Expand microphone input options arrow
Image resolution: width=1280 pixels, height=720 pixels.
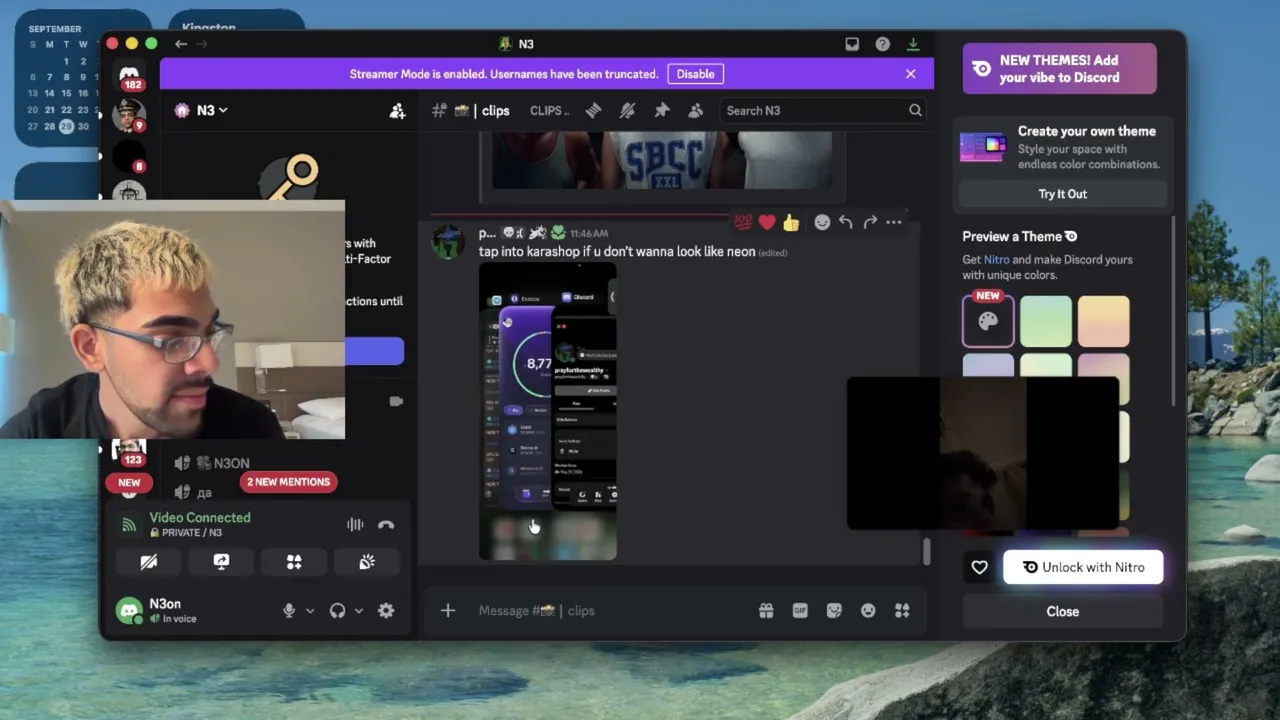tap(310, 611)
